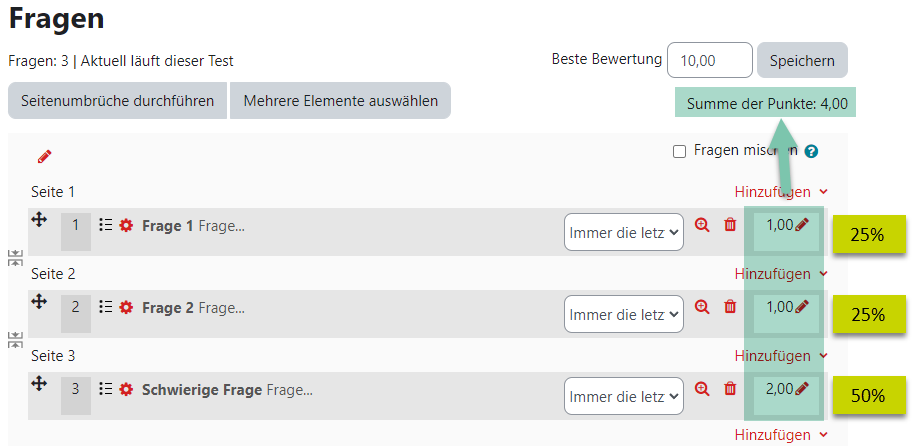Viewport: 914px width, 447px height.
Task: Click Mehrere Elemente auswählen button
Action: [340, 101]
